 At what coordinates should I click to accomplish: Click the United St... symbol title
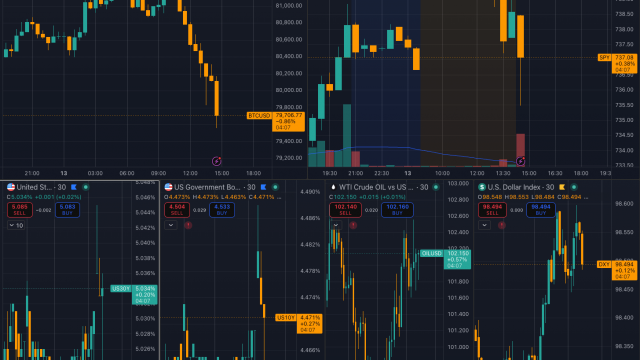click(34, 187)
